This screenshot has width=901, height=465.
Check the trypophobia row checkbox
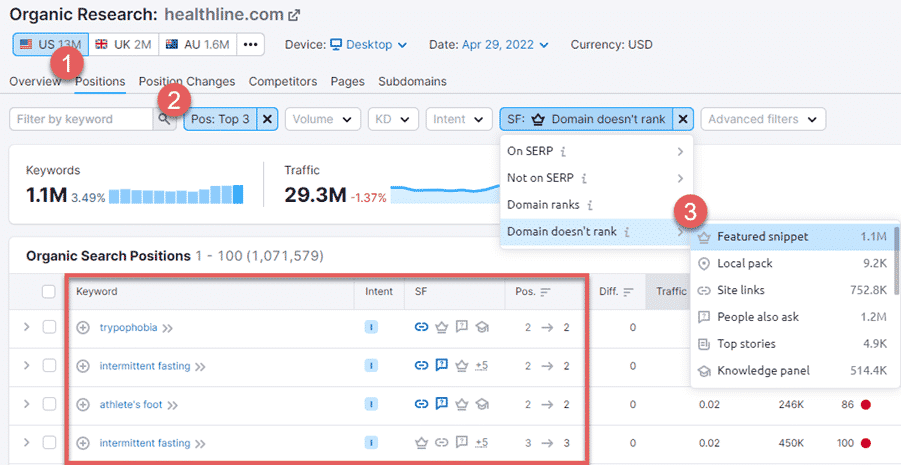pos(49,327)
